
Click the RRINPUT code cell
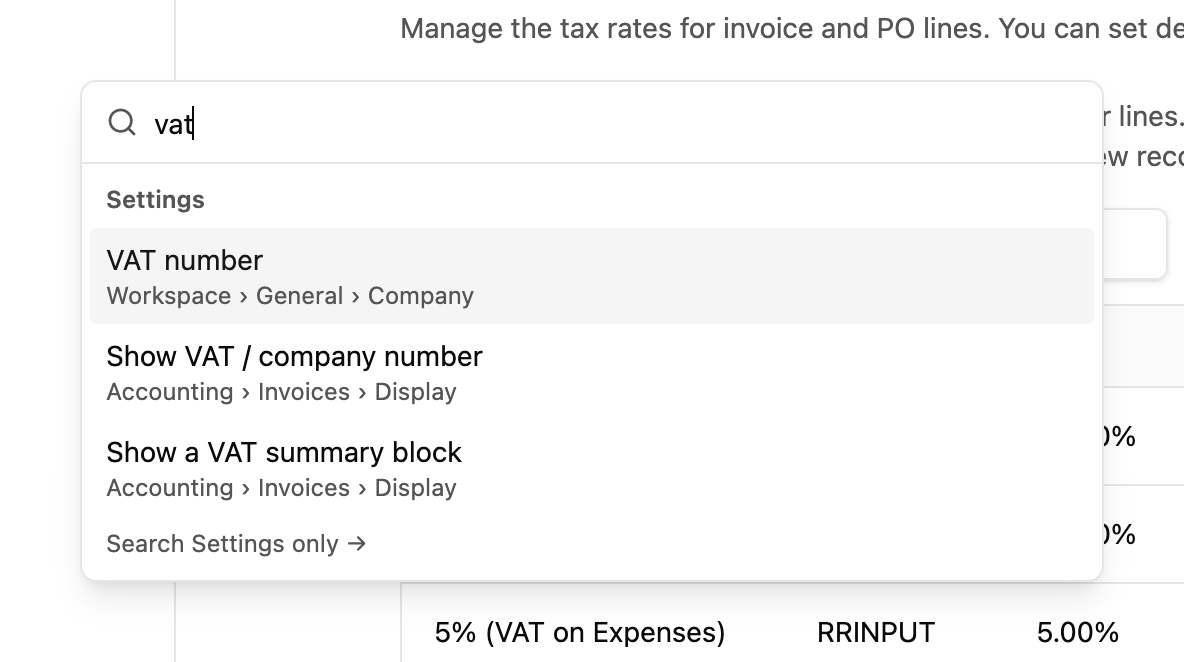[x=875, y=632]
